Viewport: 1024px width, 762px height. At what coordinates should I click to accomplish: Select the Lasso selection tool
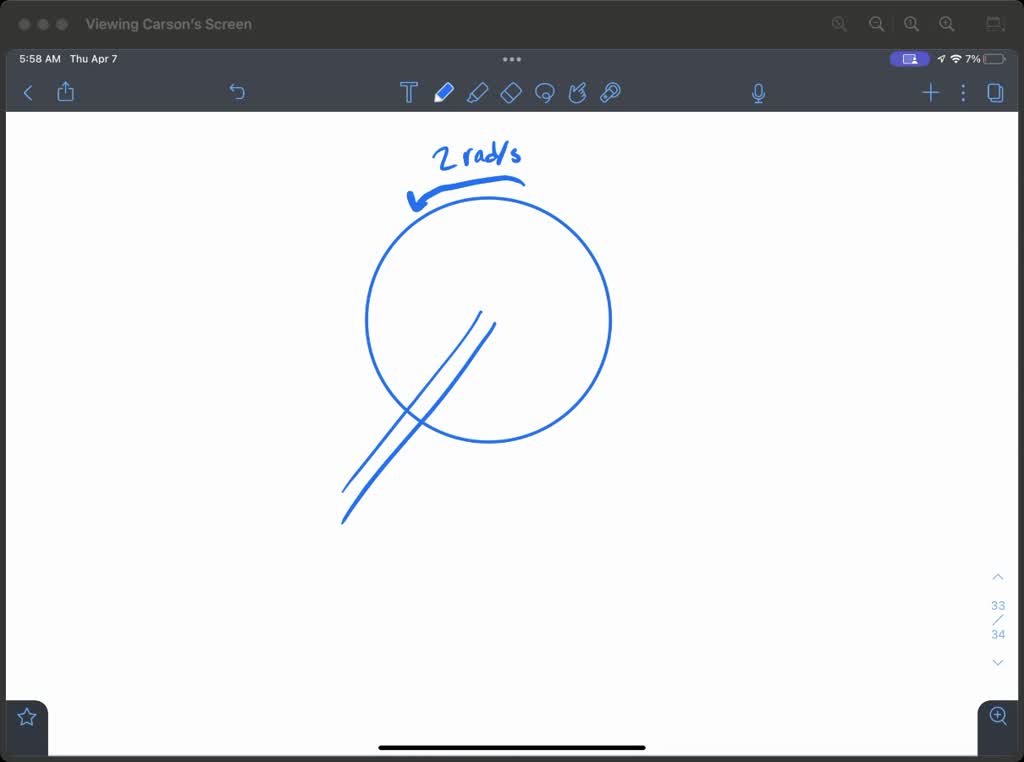tap(545, 92)
